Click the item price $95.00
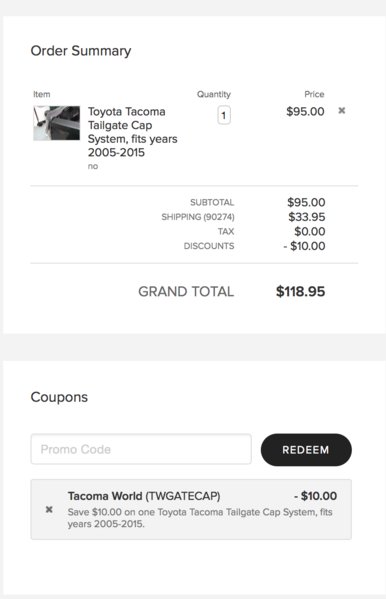The image size is (386, 599). click(305, 112)
